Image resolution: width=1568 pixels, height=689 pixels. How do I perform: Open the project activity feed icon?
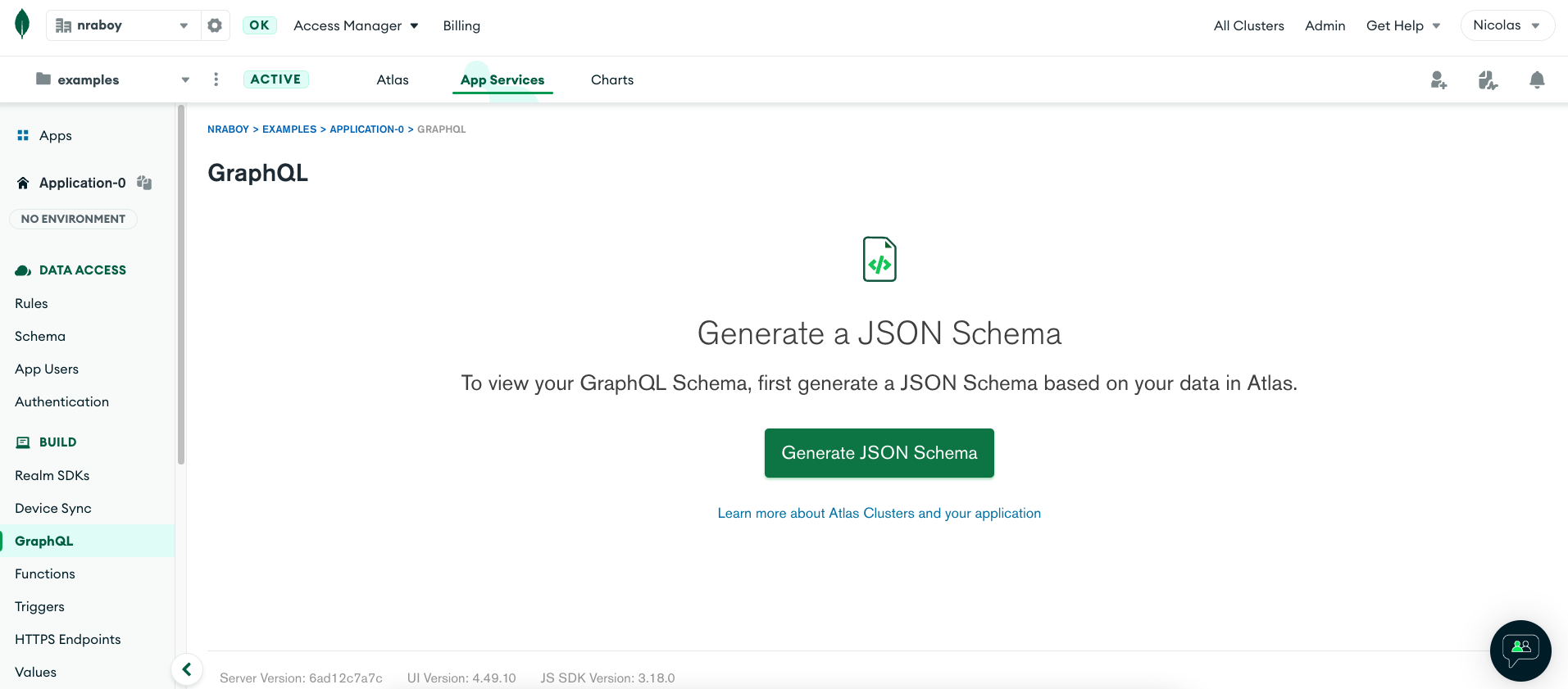(x=1488, y=79)
